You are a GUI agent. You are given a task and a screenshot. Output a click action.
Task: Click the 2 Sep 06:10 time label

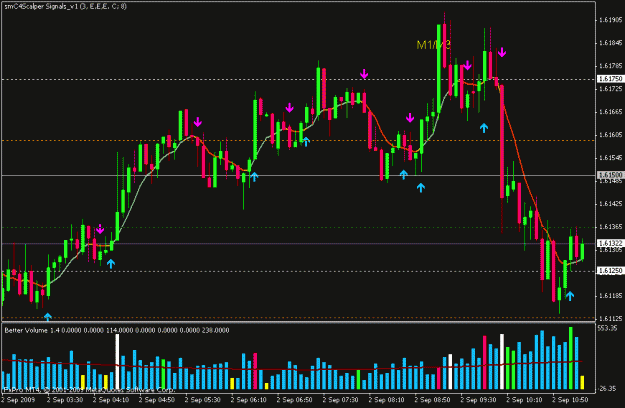point(249,400)
